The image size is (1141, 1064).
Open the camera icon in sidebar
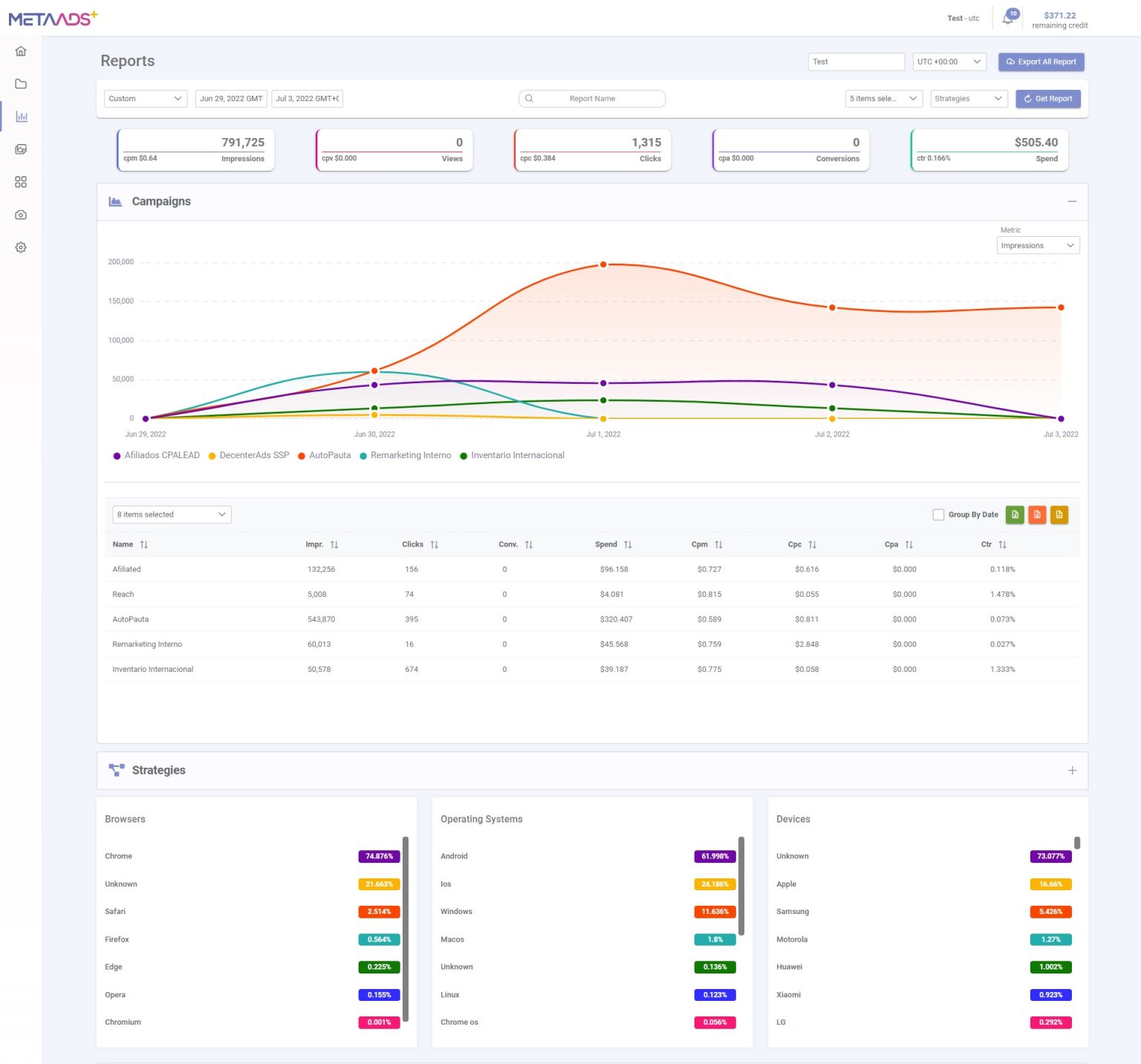21,215
